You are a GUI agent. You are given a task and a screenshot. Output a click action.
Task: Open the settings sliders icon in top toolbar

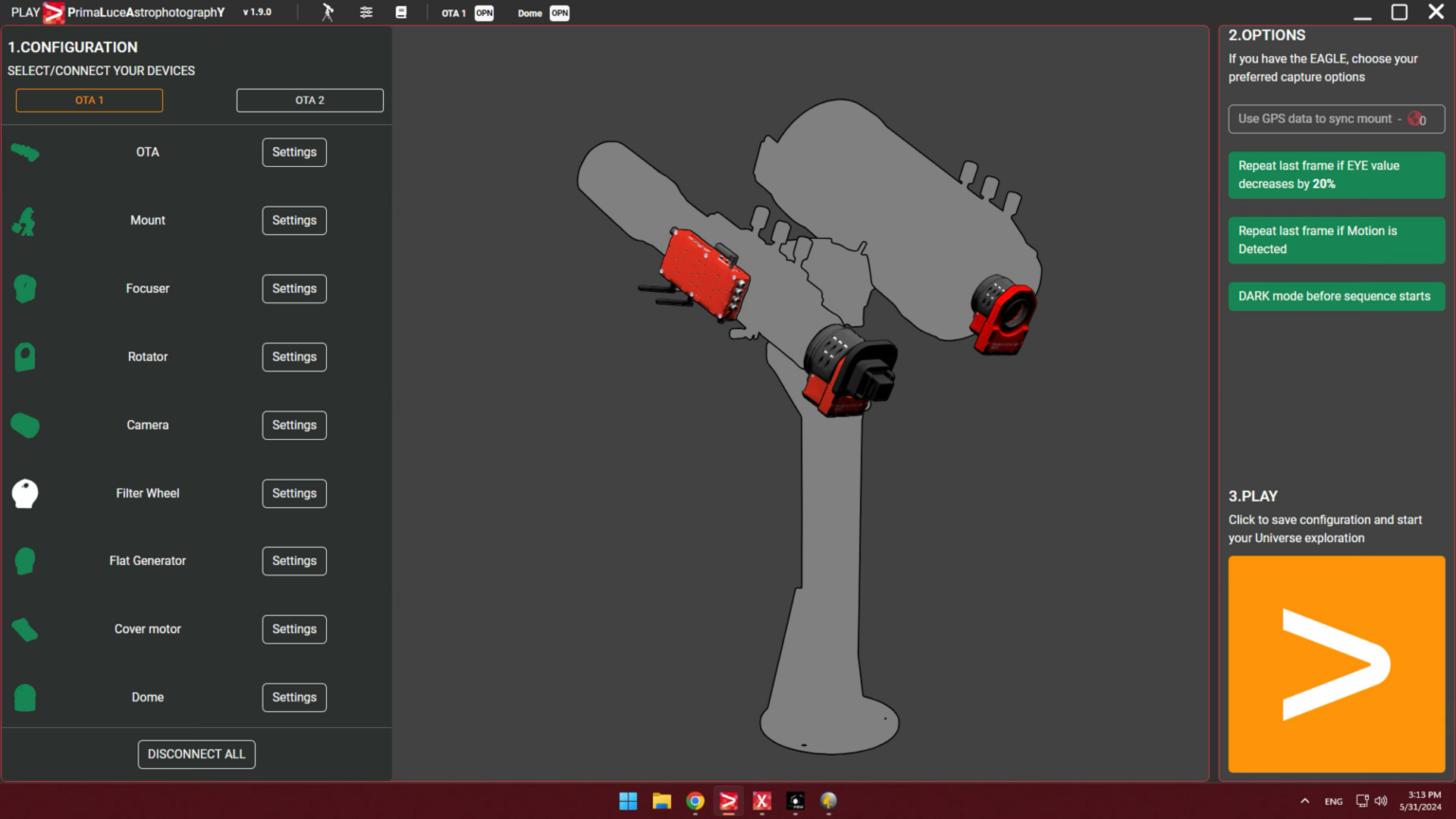pos(366,12)
